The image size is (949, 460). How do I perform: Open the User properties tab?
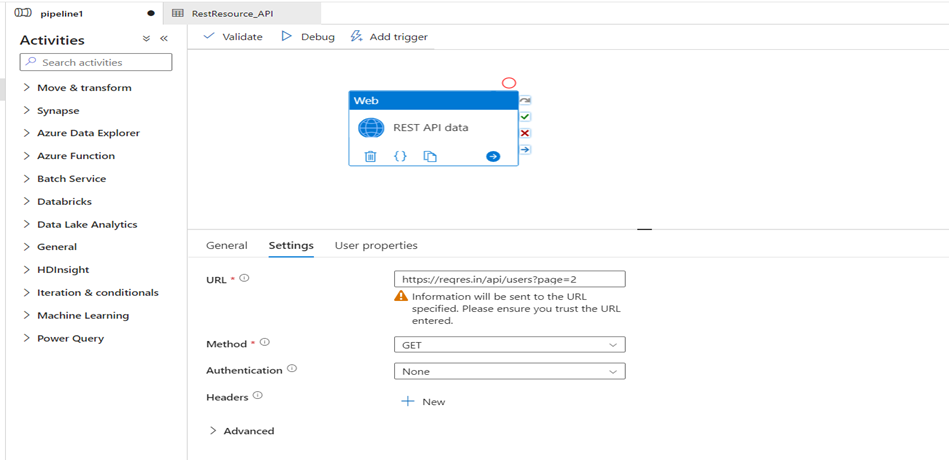376,246
